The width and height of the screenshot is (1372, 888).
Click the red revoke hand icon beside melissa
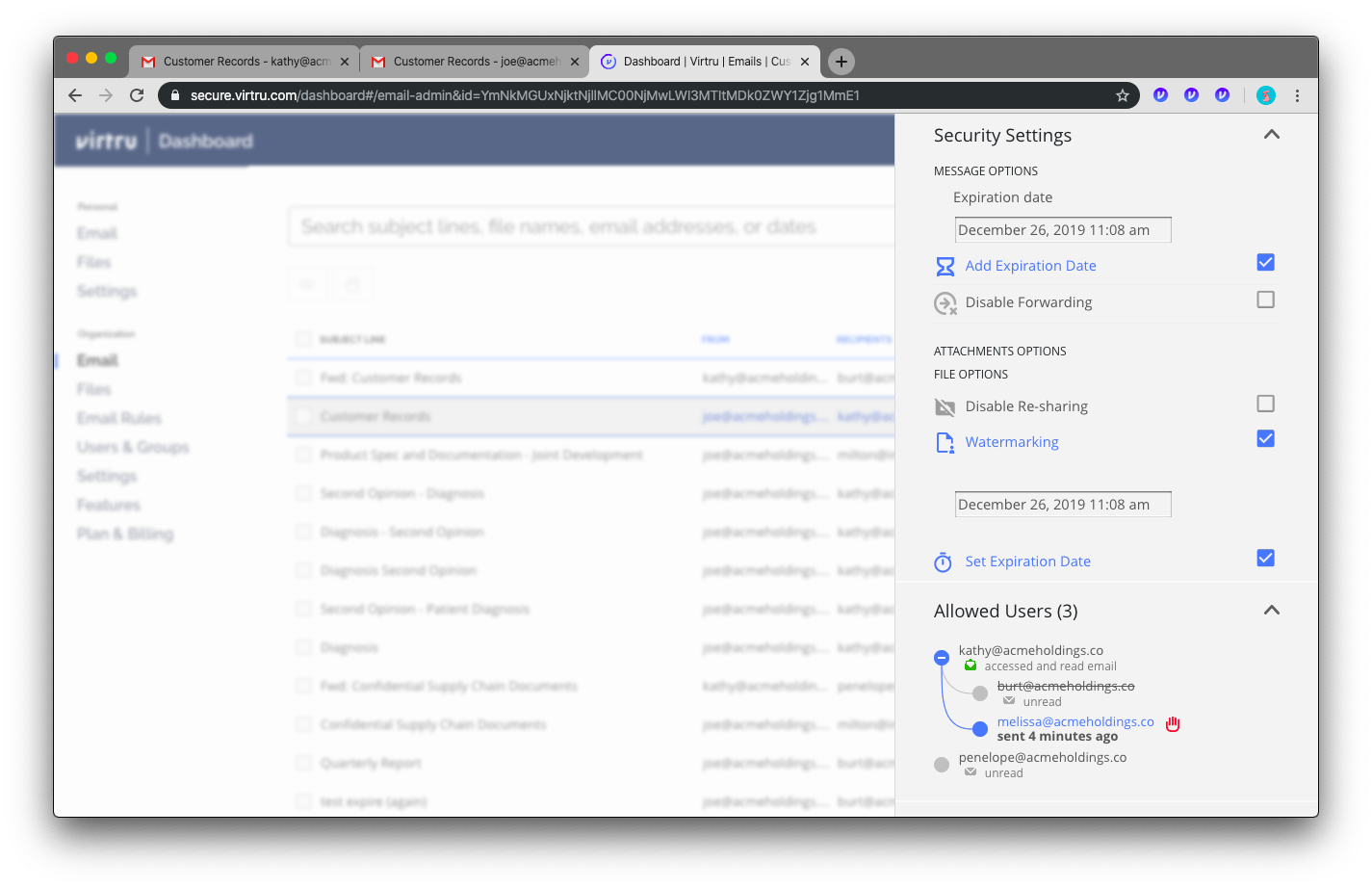pyautogui.click(x=1173, y=723)
